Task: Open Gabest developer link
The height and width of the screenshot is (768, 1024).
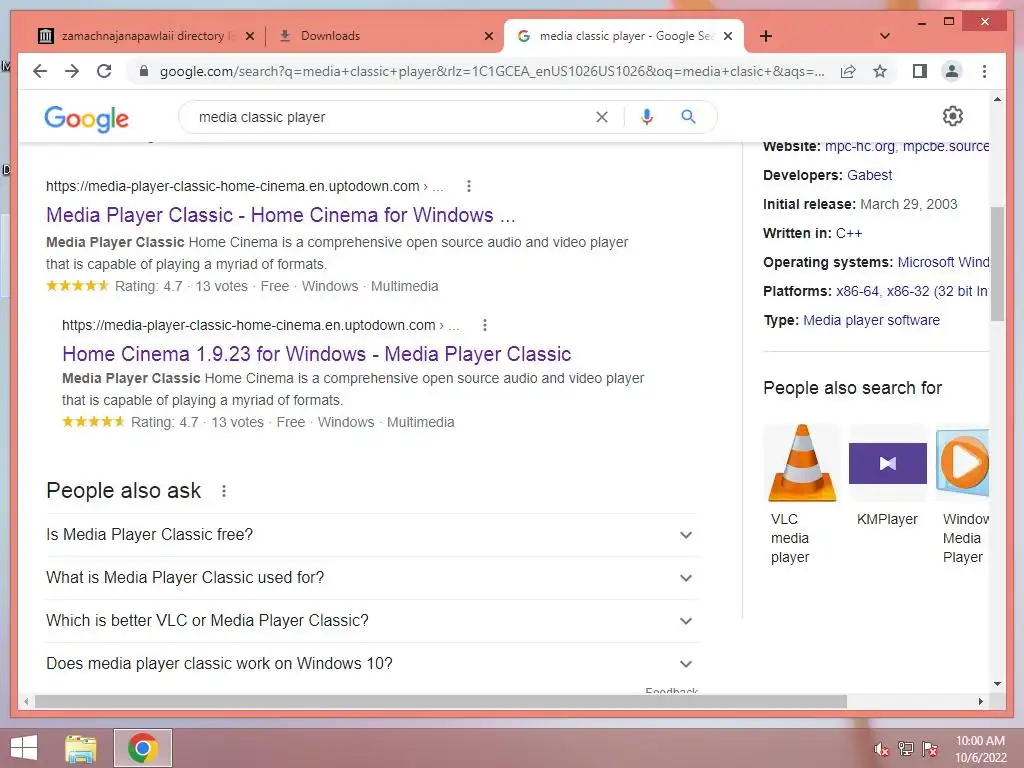Action: (869, 175)
